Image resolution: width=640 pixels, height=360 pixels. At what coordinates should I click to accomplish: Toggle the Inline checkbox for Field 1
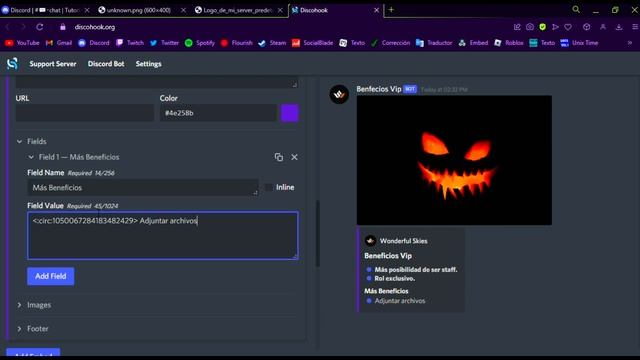269,187
